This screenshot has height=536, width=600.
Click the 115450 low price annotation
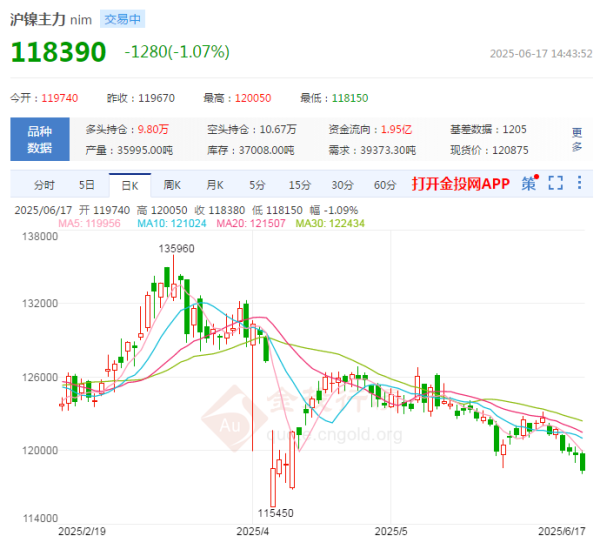click(x=276, y=513)
